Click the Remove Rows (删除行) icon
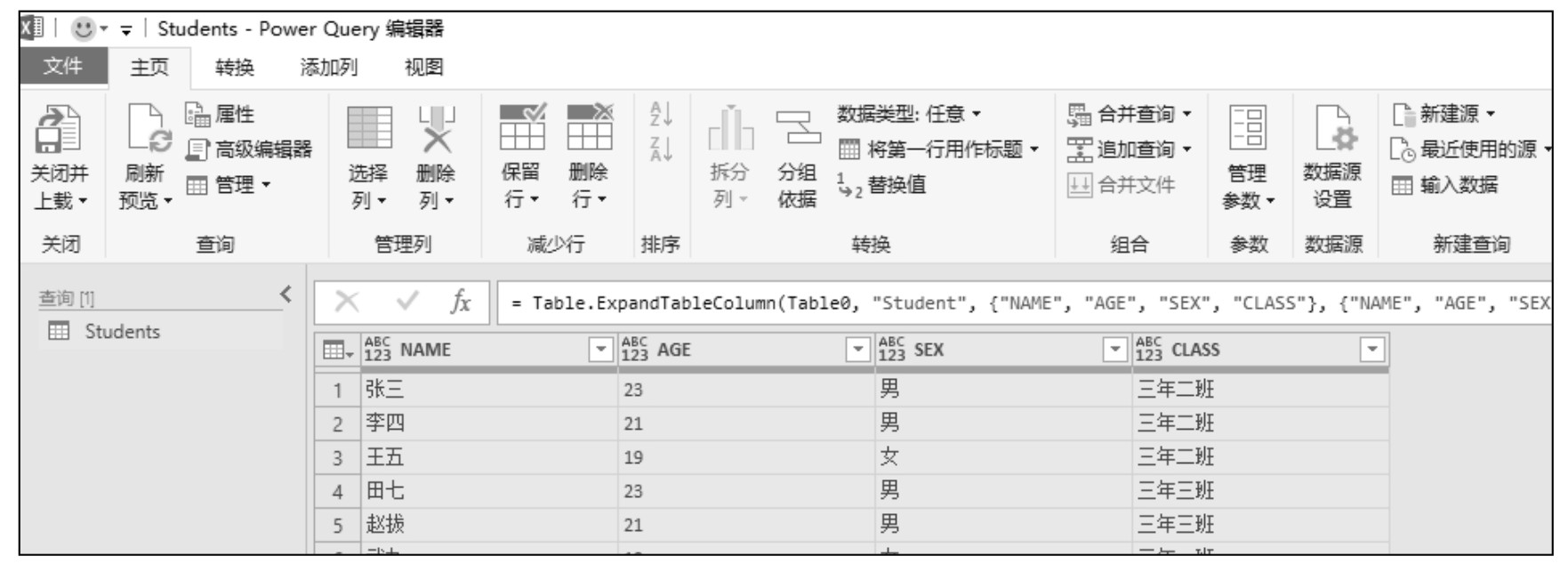This screenshot has width=1568, height=564. (x=590, y=126)
